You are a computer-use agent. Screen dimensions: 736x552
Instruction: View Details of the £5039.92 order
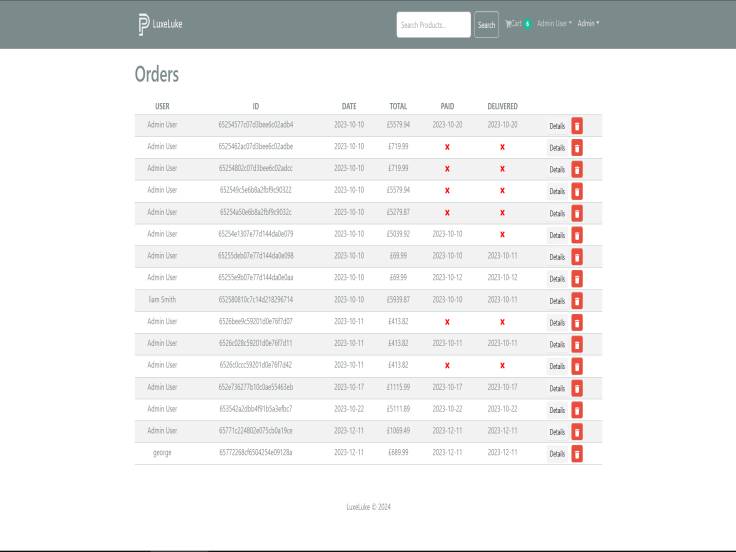(557, 235)
